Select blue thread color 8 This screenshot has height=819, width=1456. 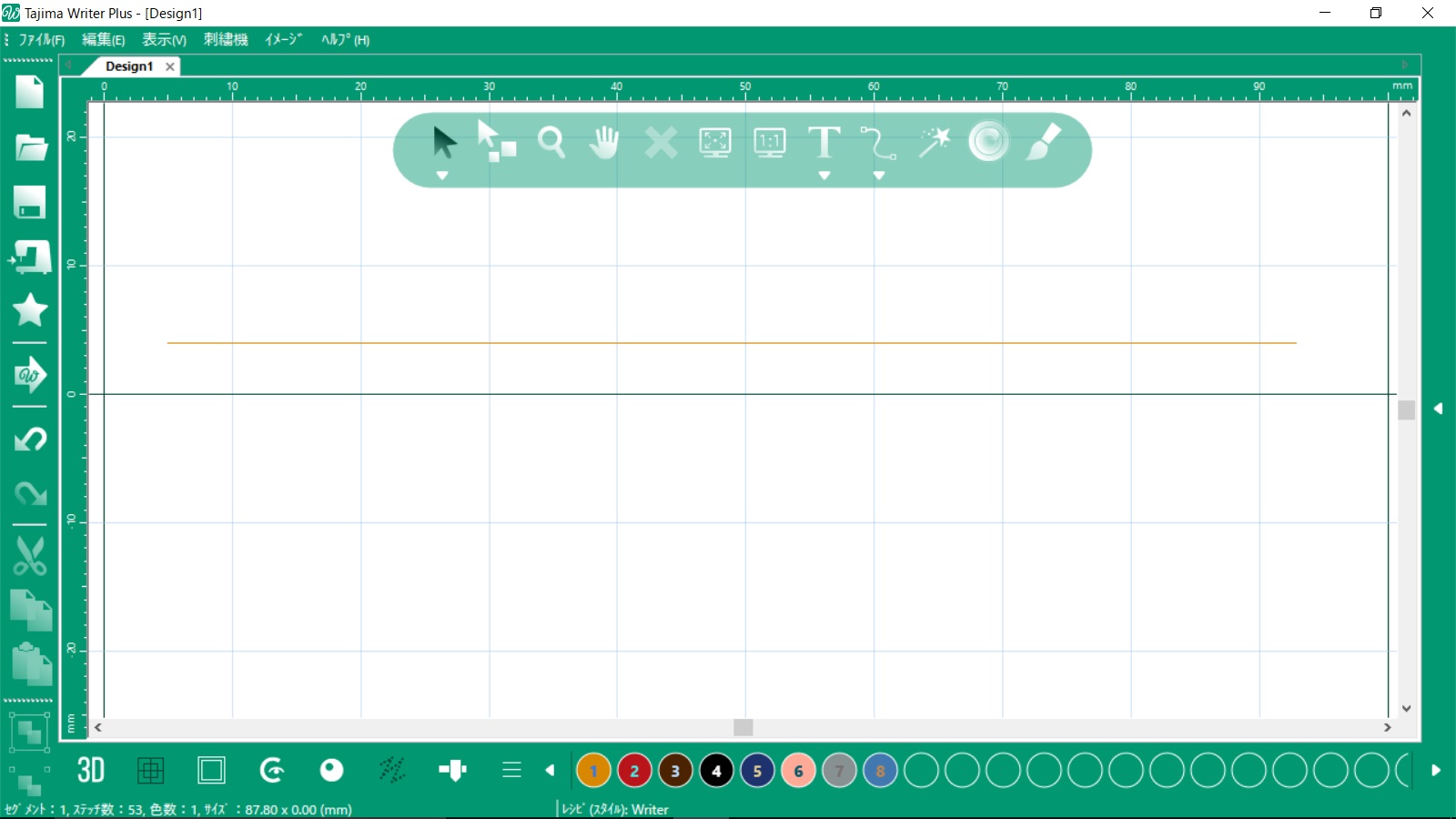coord(880,771)
